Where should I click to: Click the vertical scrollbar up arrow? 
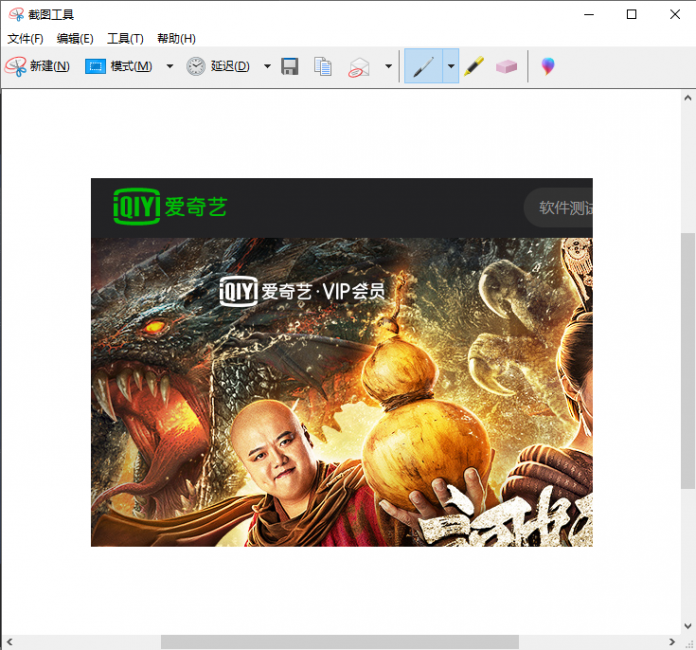tap(688, 98)
